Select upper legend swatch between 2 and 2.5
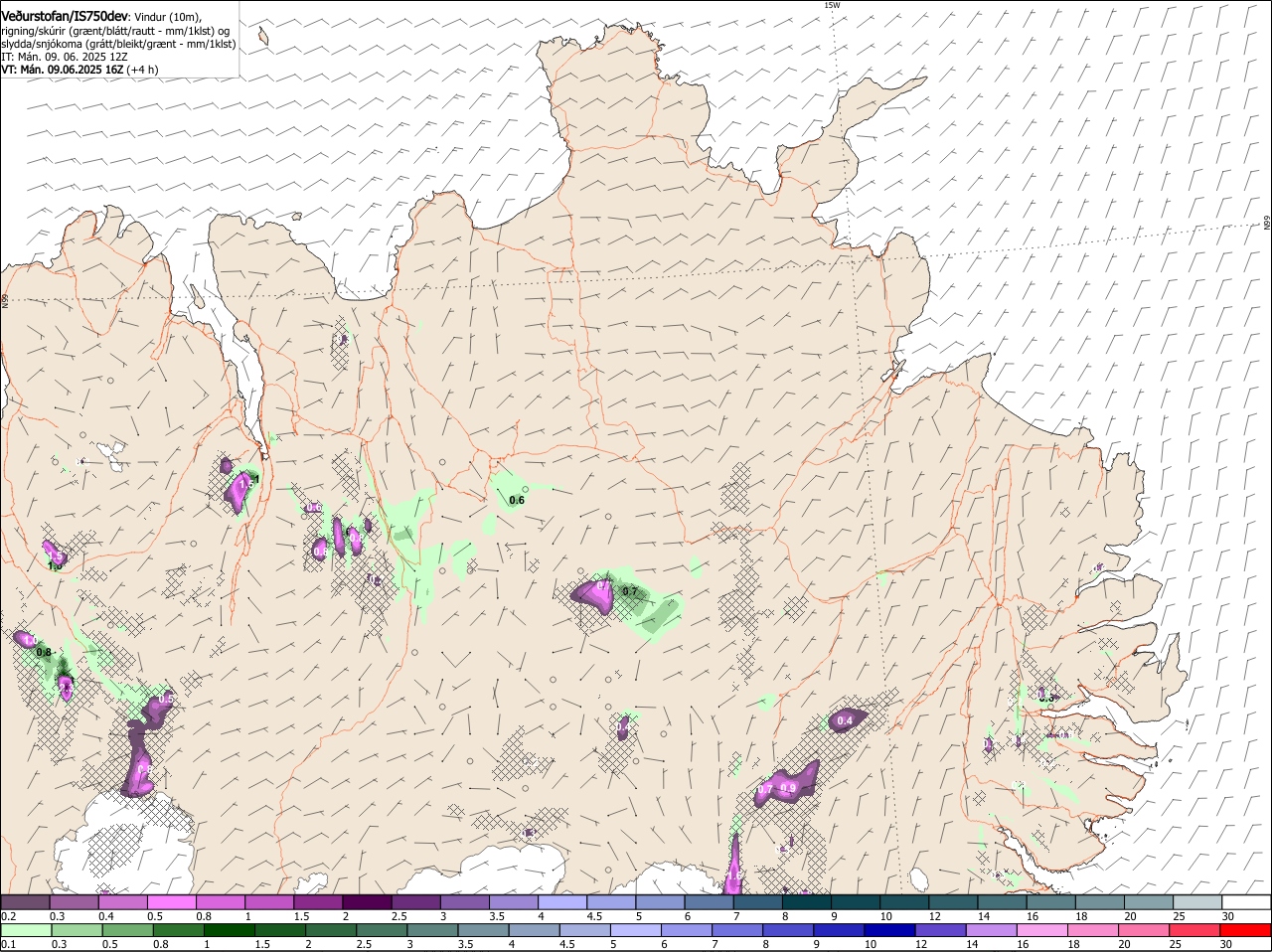The image size is (1272, 952). (x=367, y=902)
